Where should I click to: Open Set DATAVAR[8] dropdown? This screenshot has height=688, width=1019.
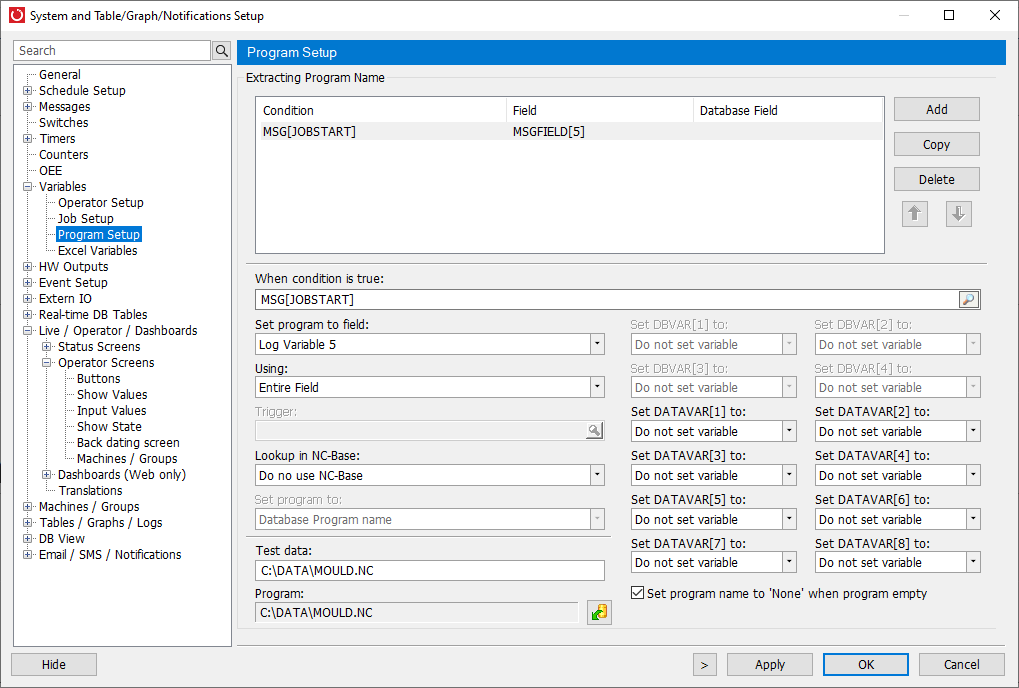(x=973, y=563)
